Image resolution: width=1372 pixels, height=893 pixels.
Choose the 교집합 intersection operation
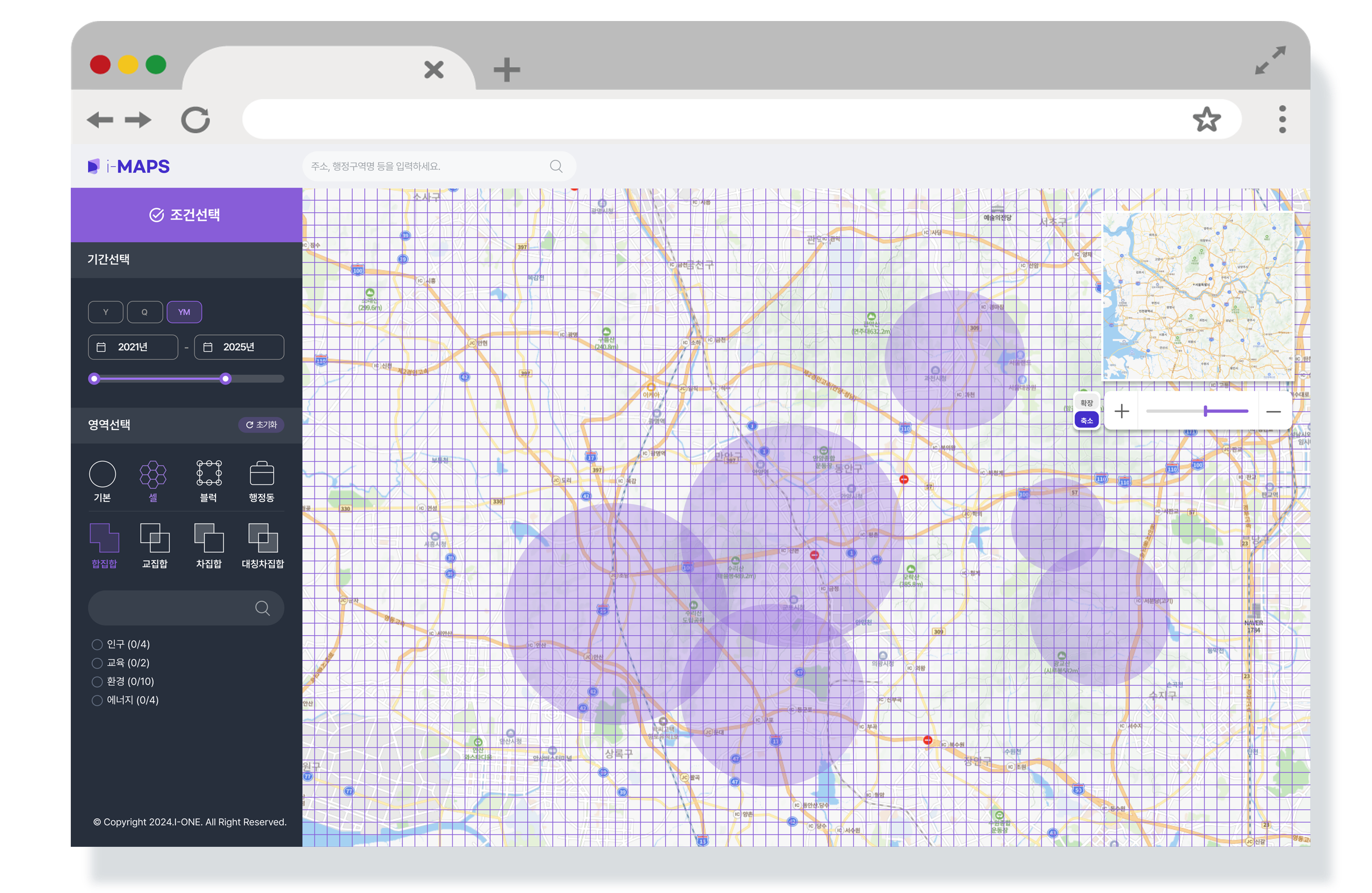(x=154, y=545)
